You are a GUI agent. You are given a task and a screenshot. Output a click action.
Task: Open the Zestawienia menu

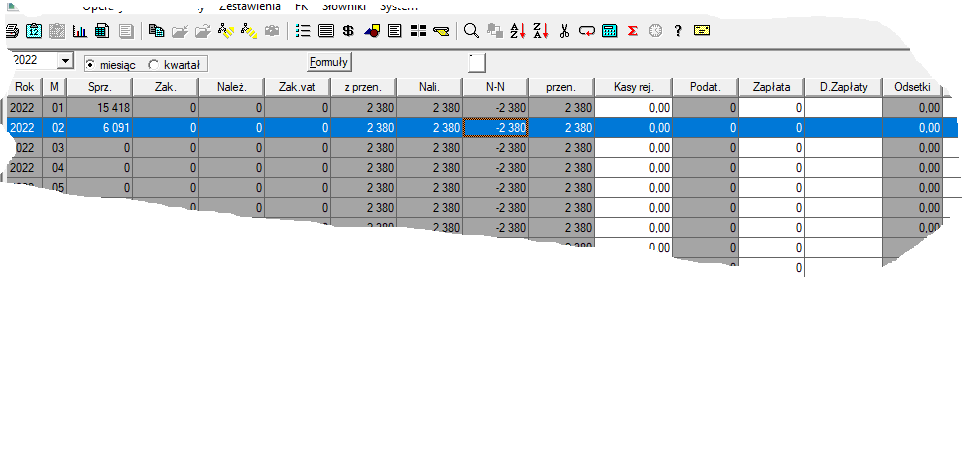[250, 6]
